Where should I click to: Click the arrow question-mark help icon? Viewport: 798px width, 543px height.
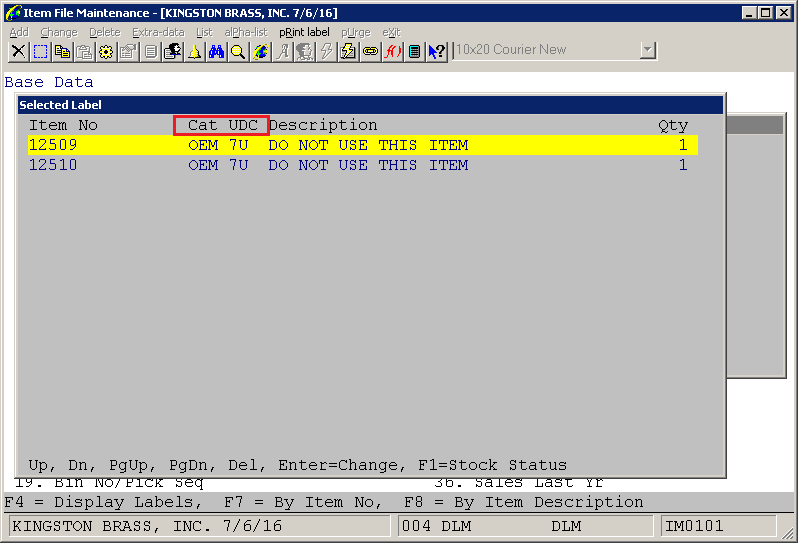coord(436,51)
